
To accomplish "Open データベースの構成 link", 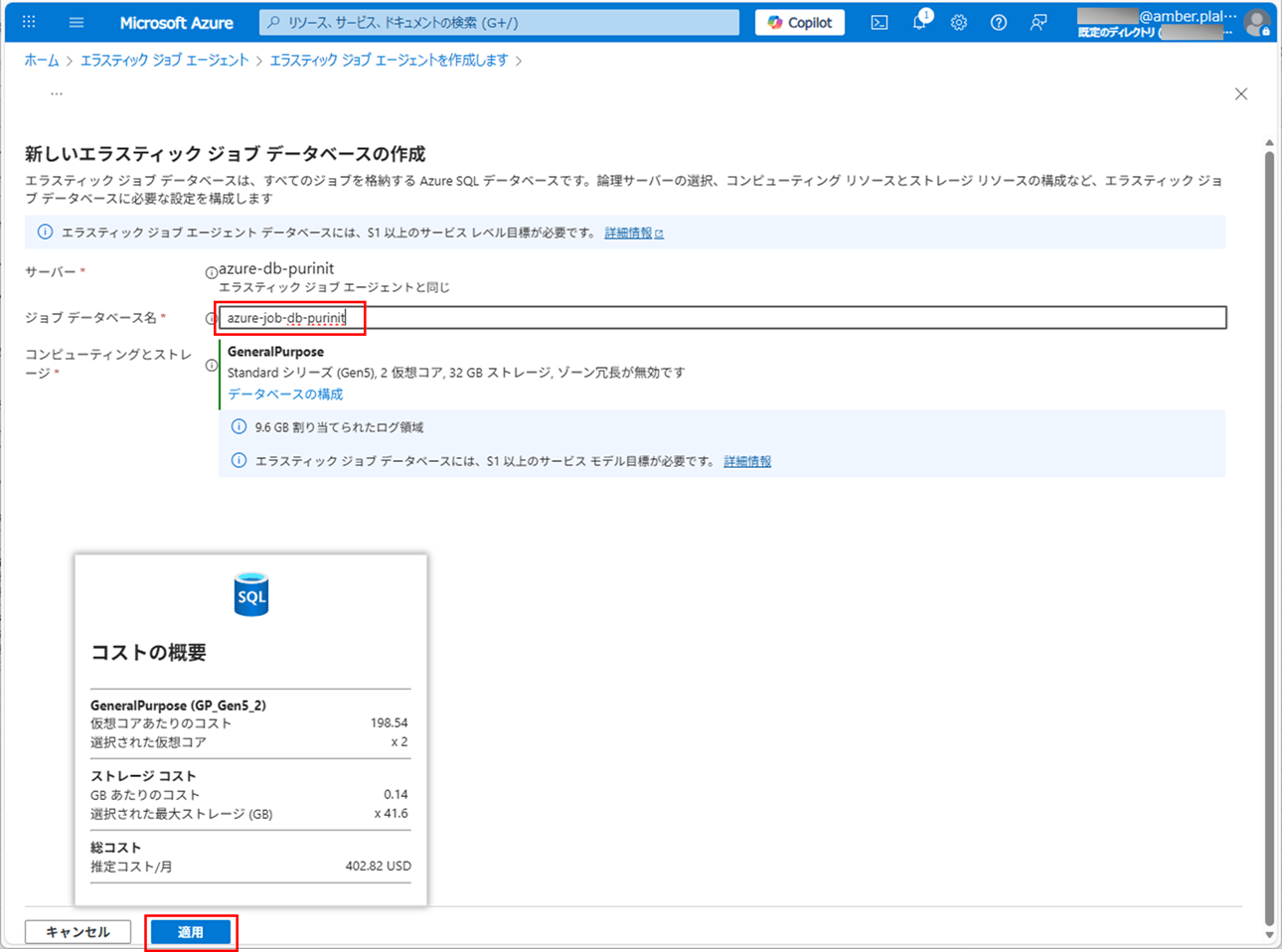I will pos(285,395).
